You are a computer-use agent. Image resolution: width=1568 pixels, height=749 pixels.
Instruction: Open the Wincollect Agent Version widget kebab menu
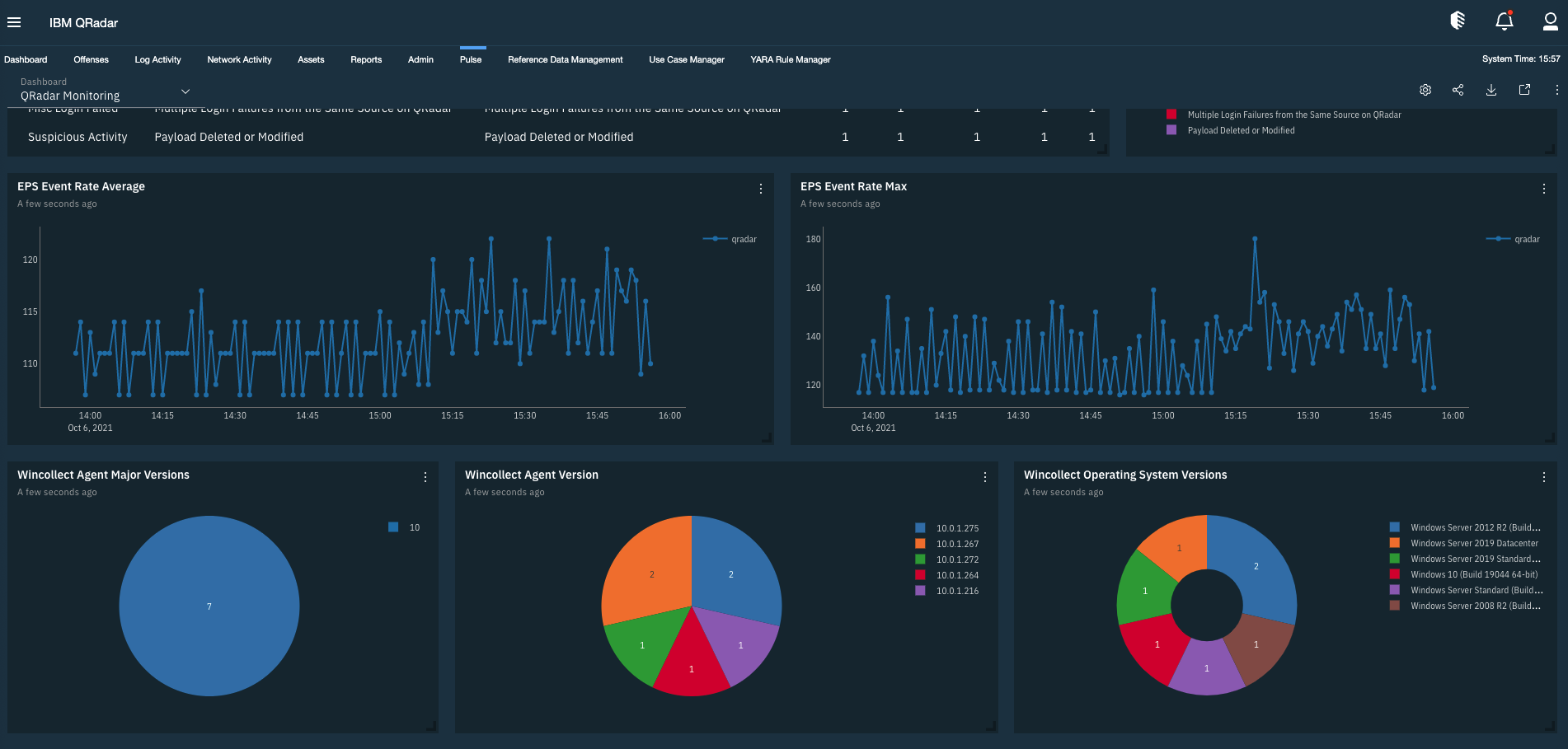(x=984, y=477)
